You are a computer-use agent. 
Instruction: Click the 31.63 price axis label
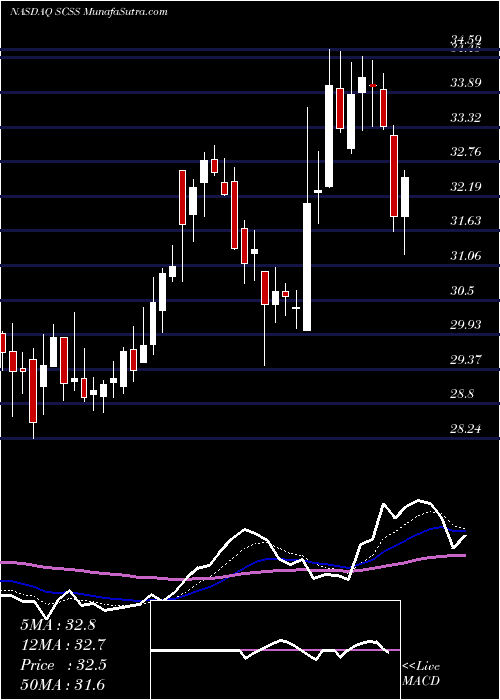coord(466,221)
